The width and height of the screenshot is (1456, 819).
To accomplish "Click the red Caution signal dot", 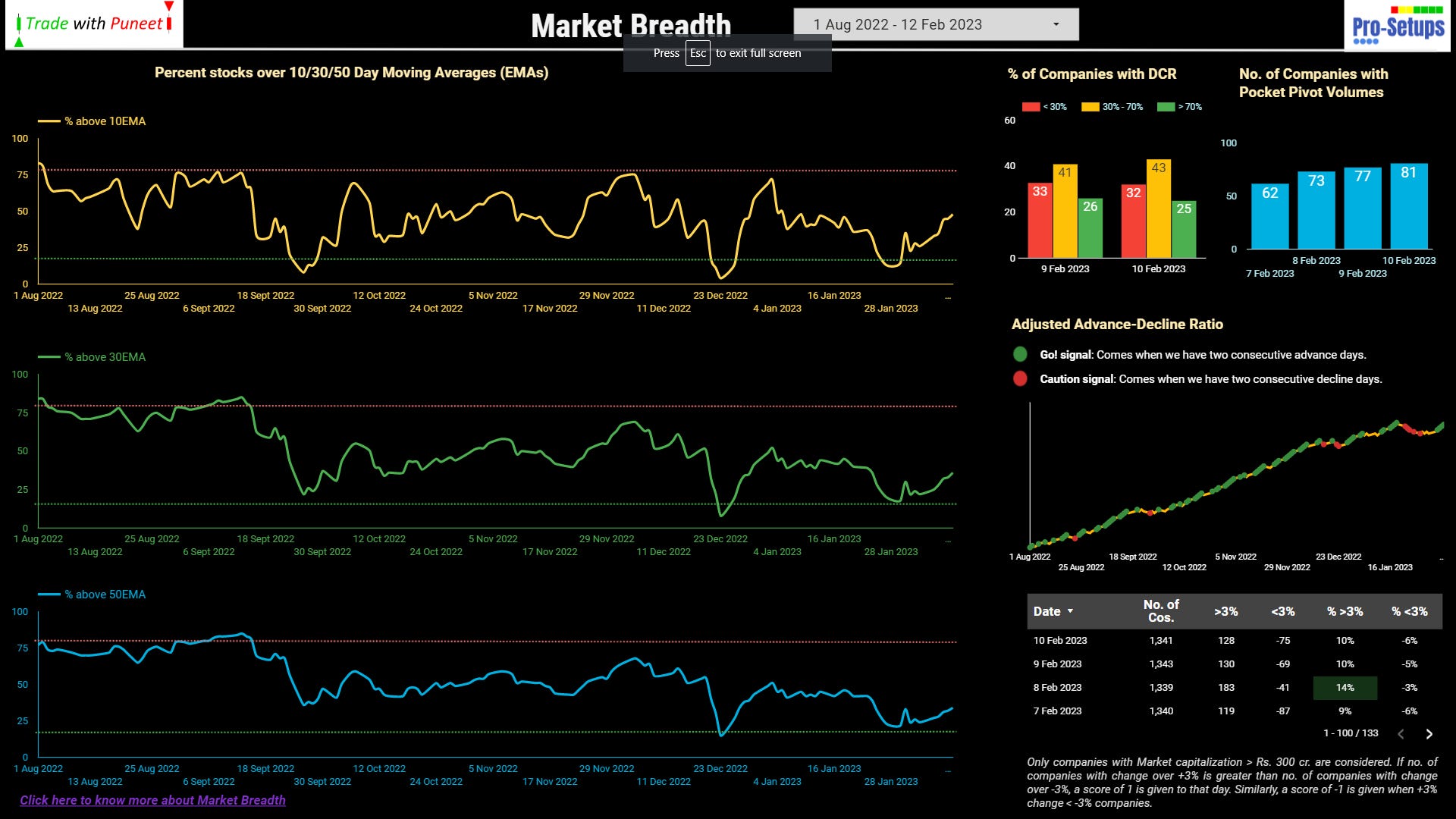I will [x=1020, y=378].
